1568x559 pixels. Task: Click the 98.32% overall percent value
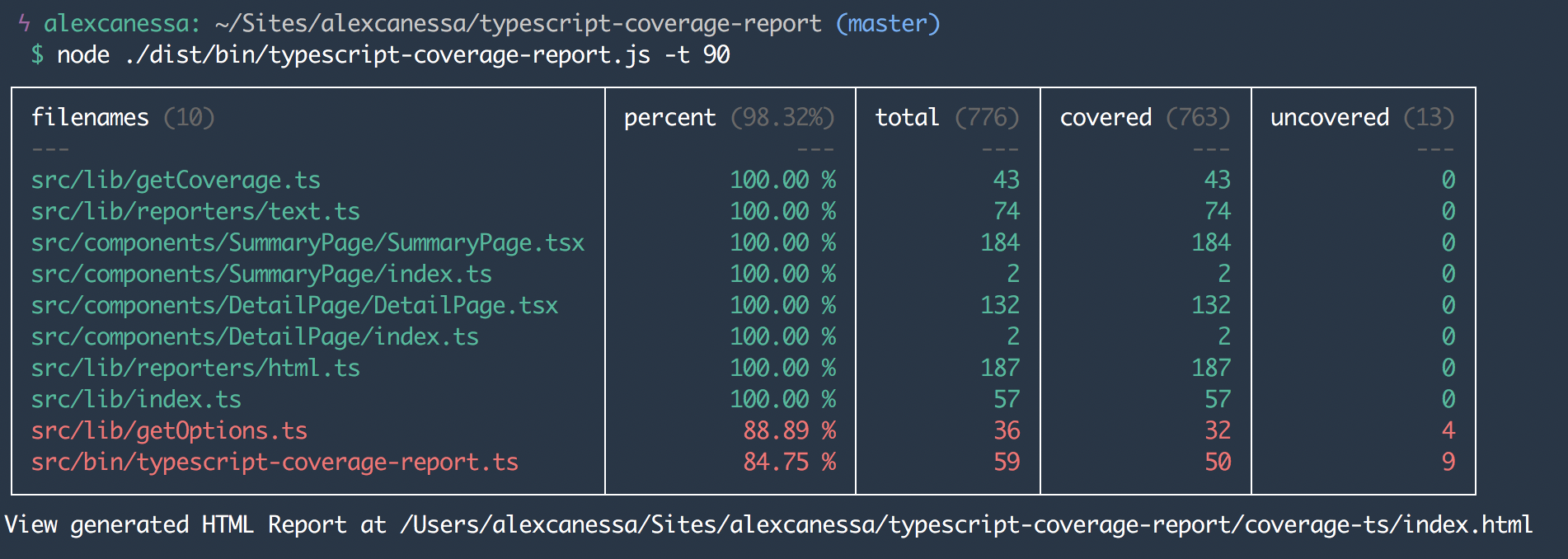click(x=782, y=118)
